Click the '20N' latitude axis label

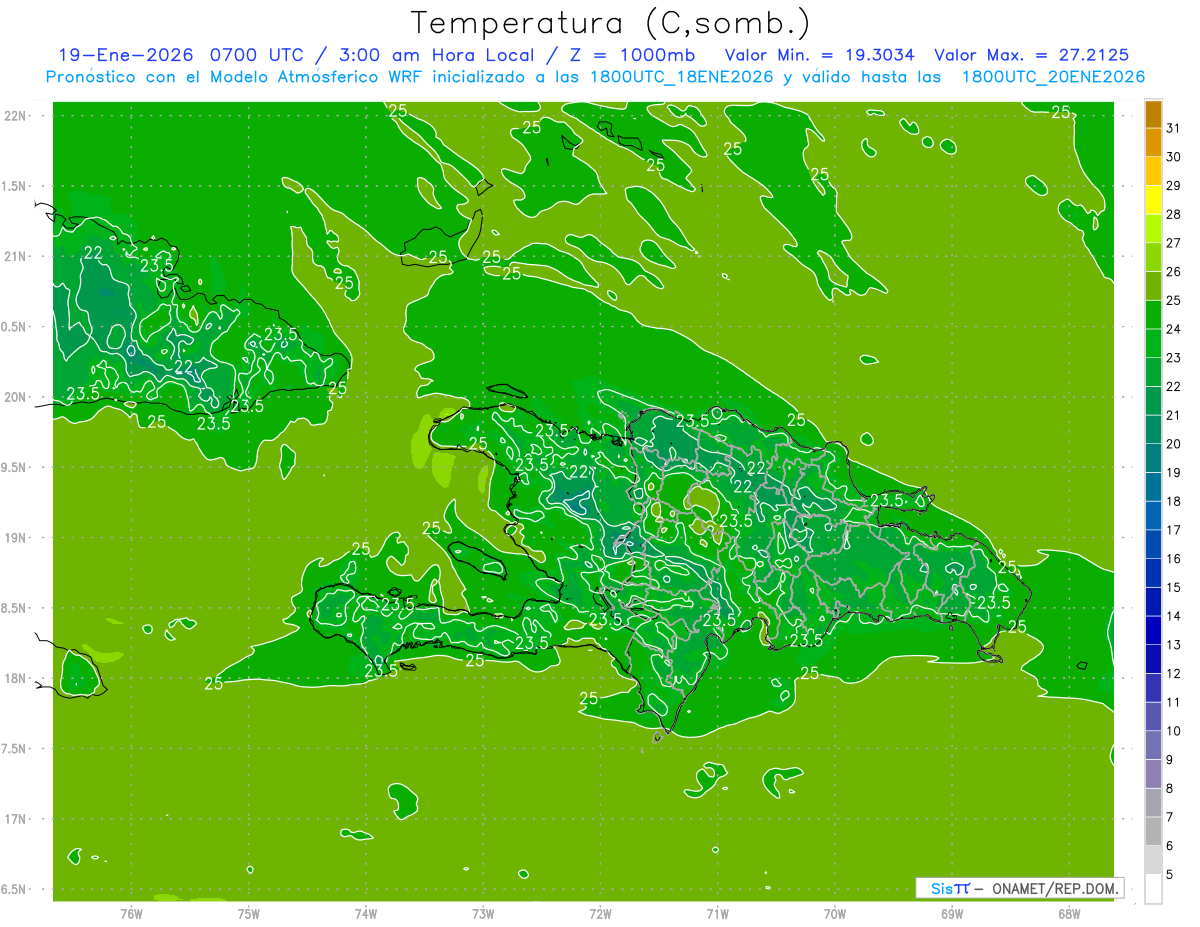point(15,397)
